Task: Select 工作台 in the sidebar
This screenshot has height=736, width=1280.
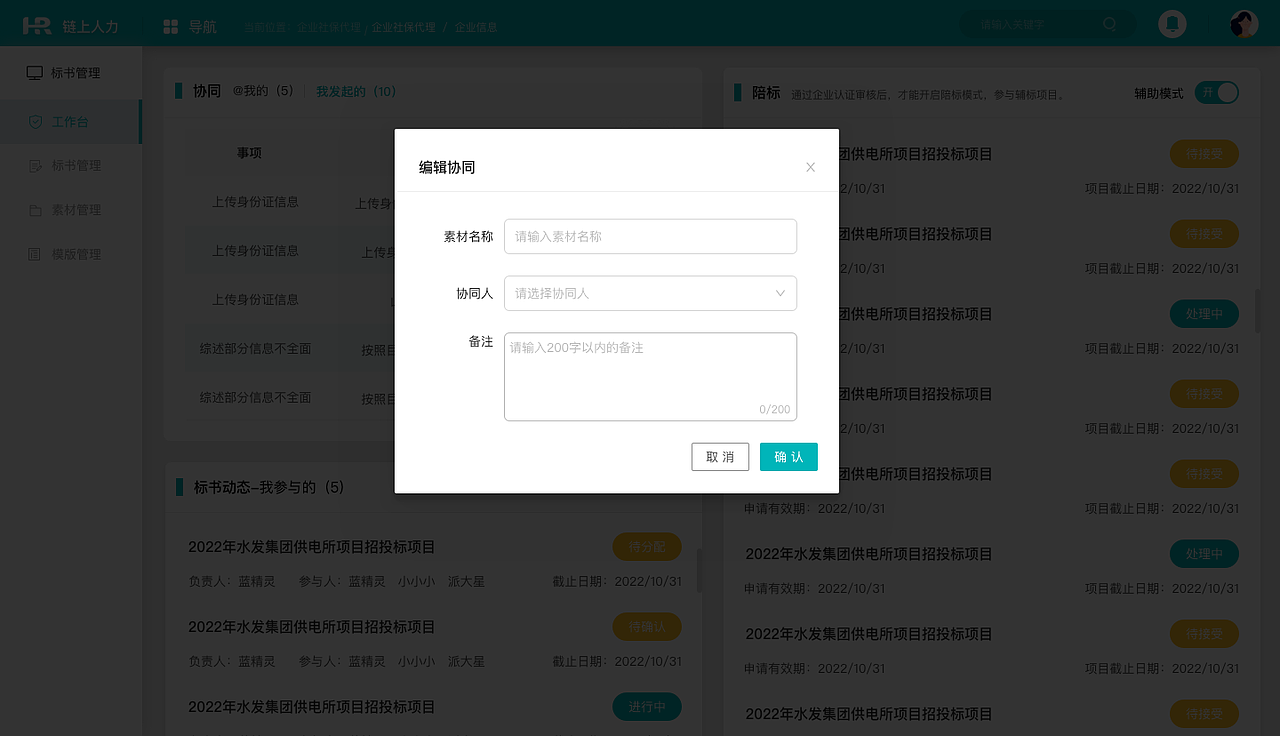Action: click(x=71, y=121)
